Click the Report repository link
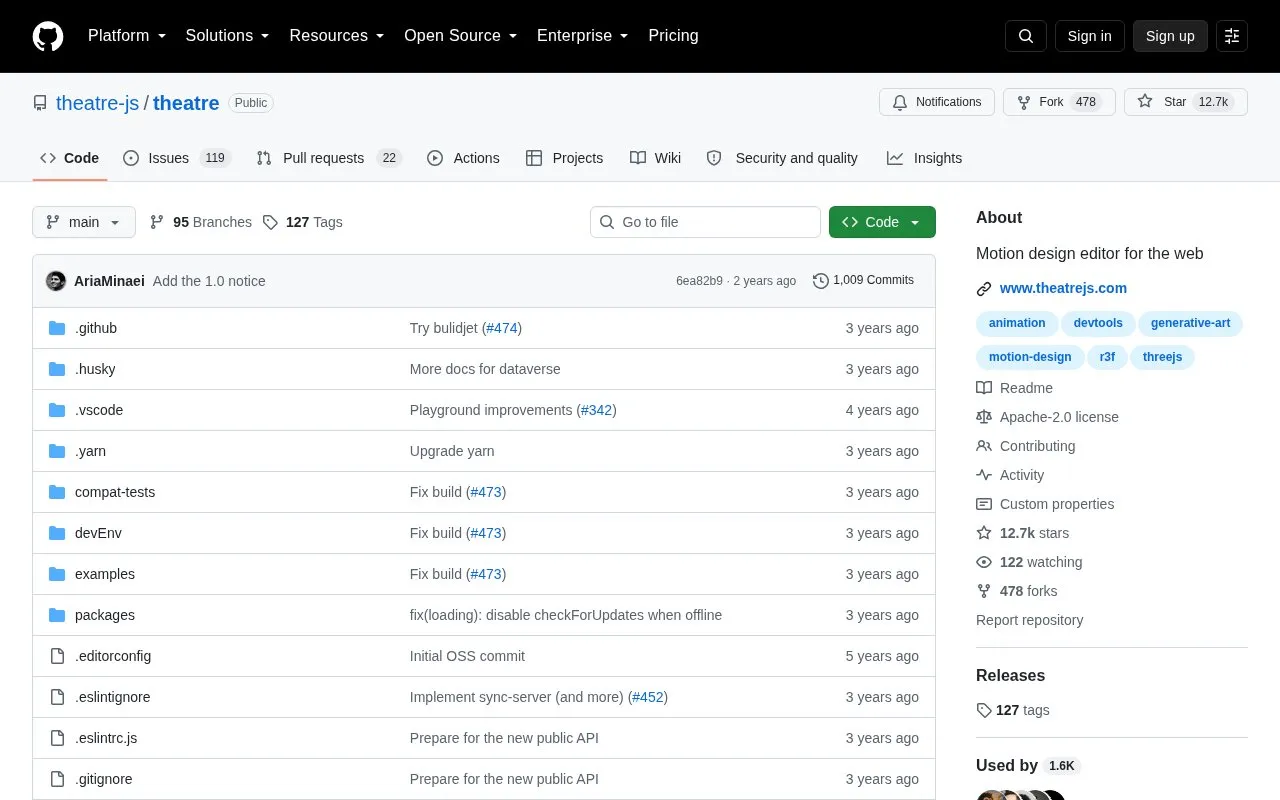 pyautogui.click(x=1029, y=620)
